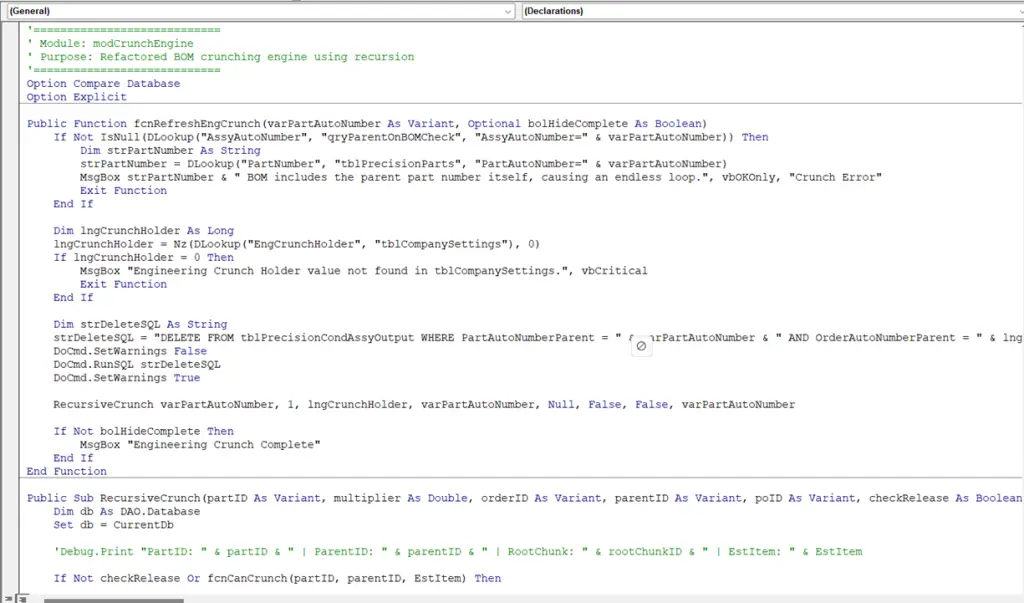Click '"tblPrecisionParts"' in the DLookup line
1024x603 pixels.
coord(401,164)
